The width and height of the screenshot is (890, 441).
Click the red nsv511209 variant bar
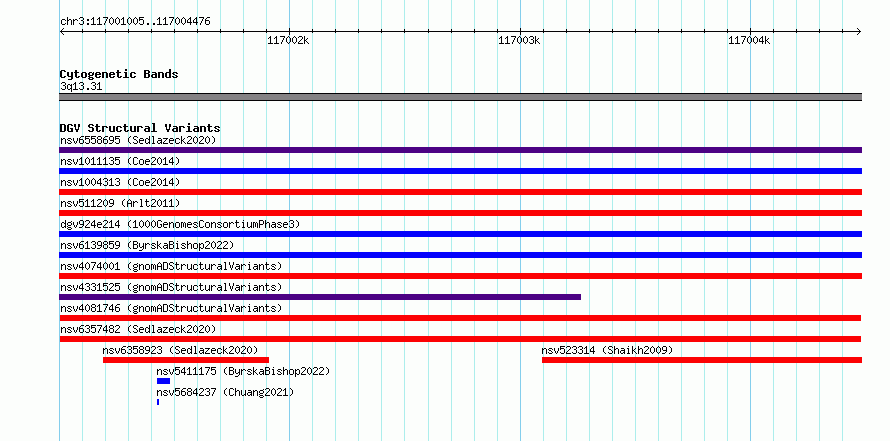460,213
